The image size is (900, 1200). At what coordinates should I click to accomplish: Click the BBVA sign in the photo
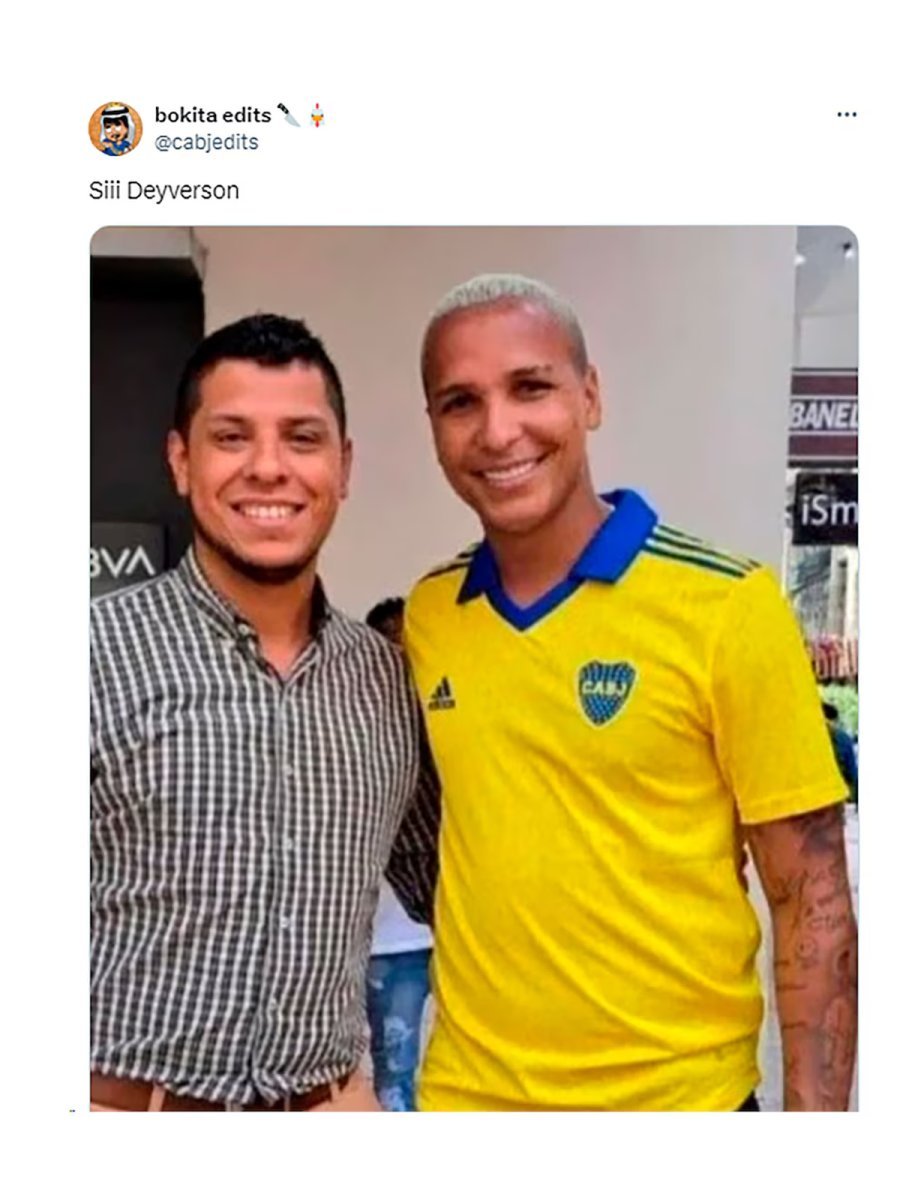pyautogui.click(x=126, y=561)
